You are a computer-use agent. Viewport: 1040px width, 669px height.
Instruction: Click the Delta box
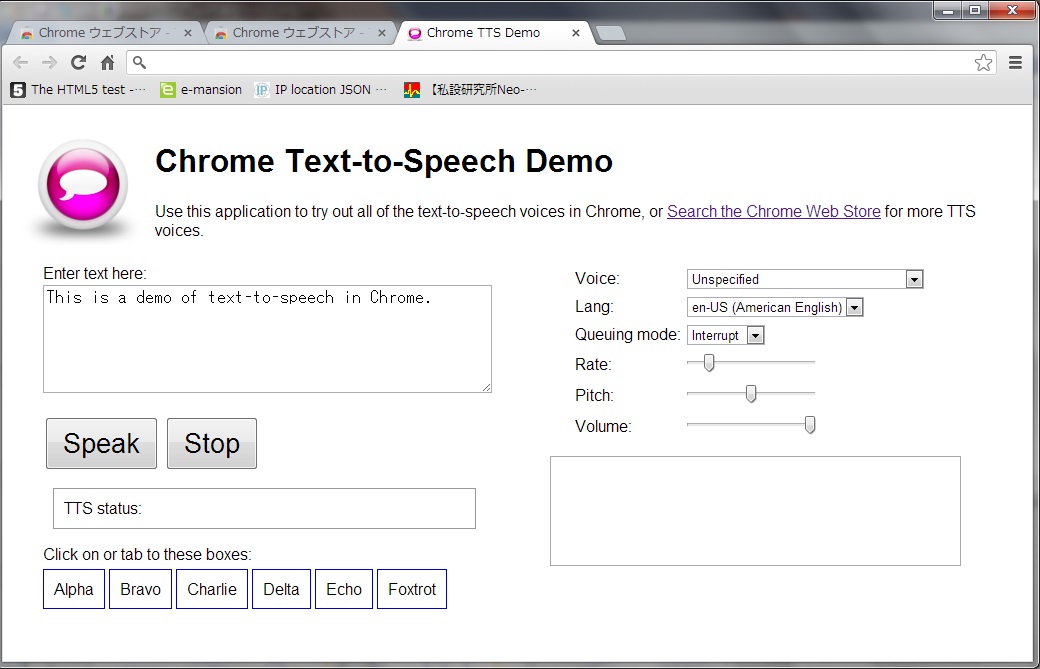click(281, 589)
